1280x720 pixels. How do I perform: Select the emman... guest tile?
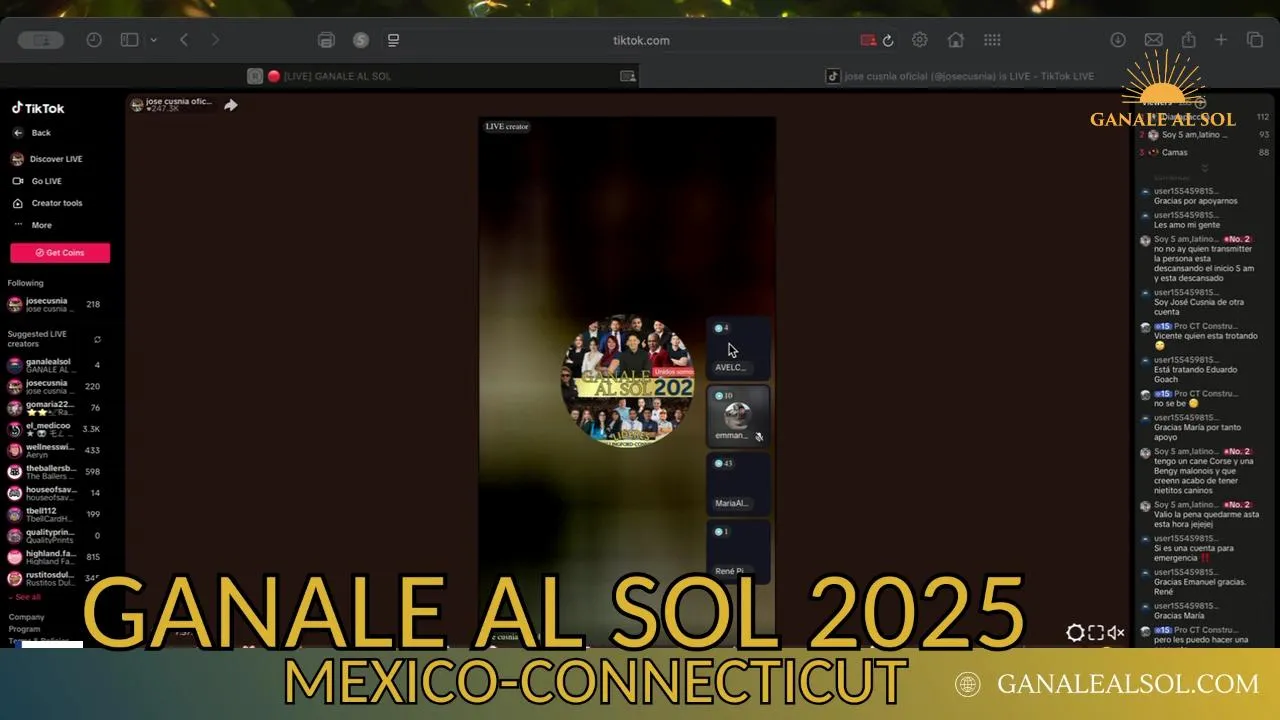(739, 416)
